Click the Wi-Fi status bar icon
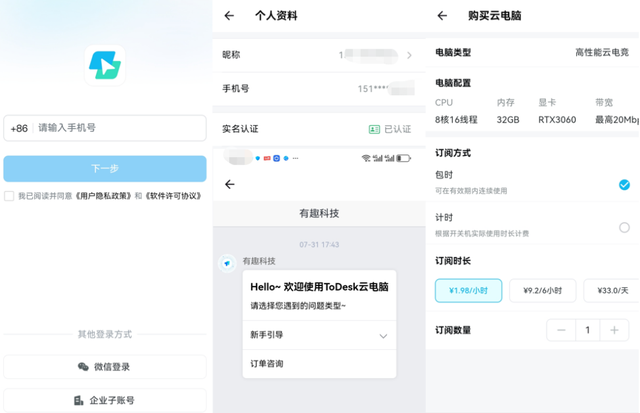 (366, 158)
